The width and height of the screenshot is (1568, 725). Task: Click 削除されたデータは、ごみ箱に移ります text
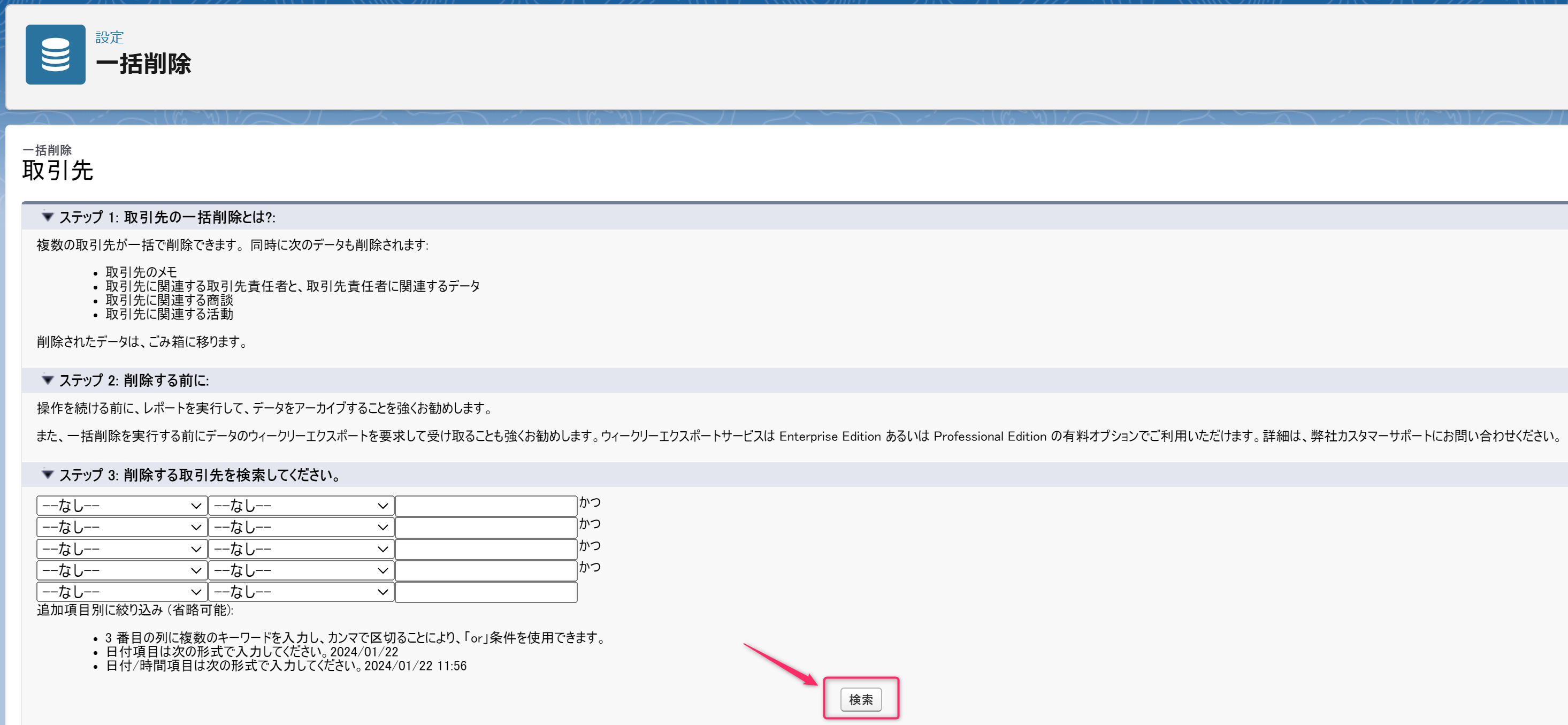pos(142,341)
